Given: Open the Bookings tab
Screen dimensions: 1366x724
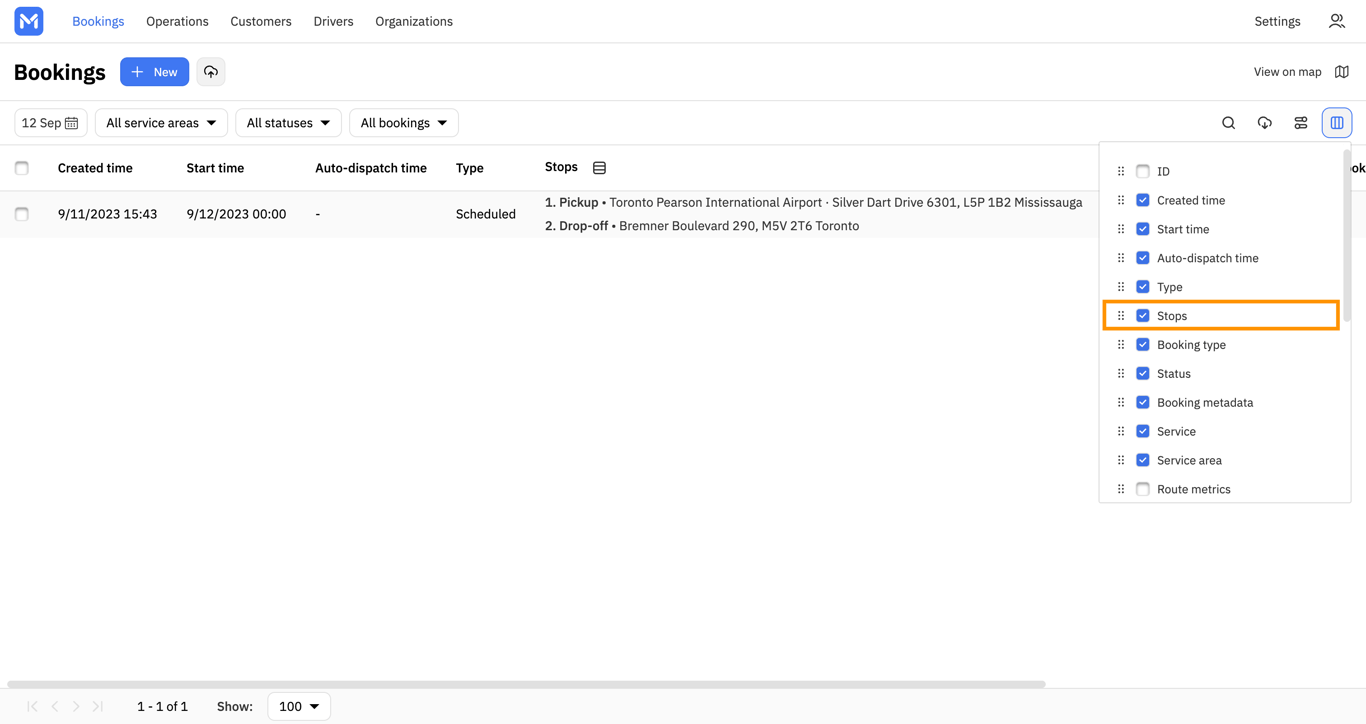Looking at the screenshot, I should click(x=98, y=21).
